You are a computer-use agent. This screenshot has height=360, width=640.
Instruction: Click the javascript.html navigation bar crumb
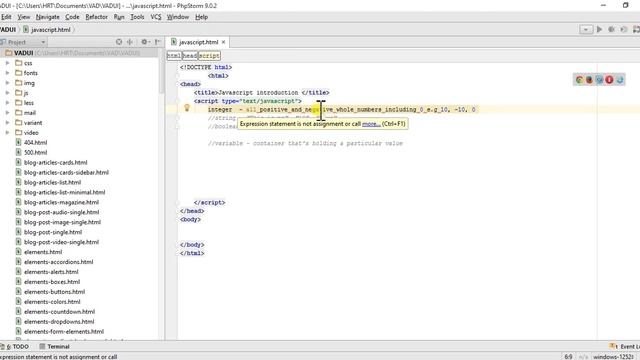click(47, 29)
